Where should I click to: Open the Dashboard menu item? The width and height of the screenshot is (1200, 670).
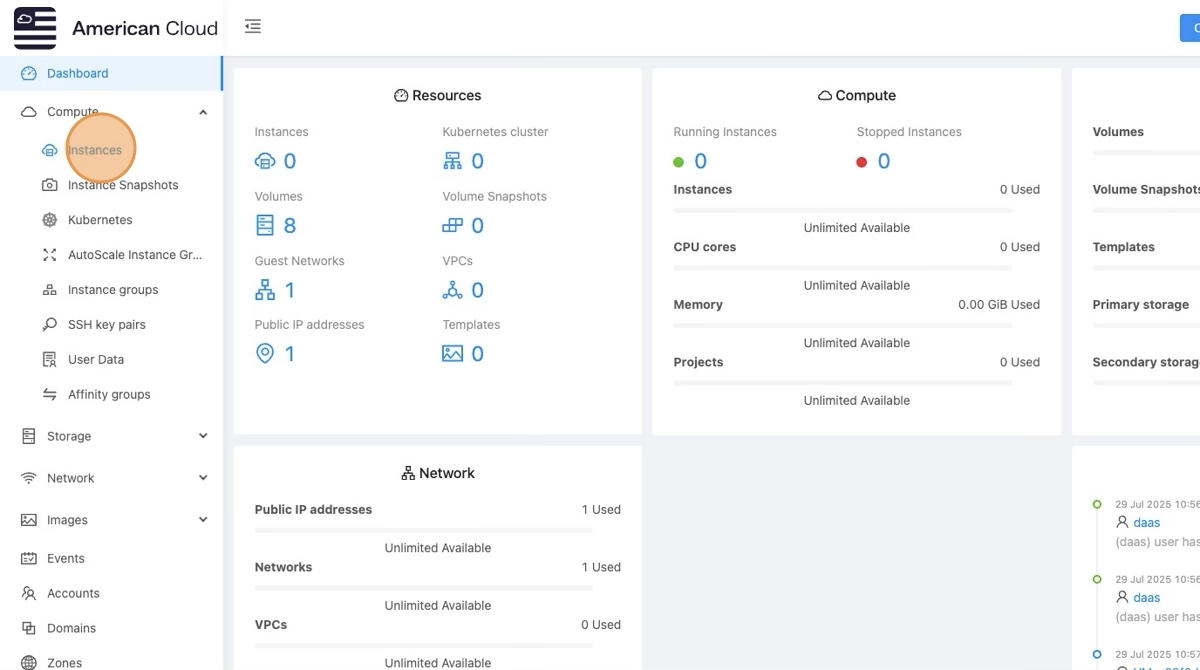click(x=77, y=73)
